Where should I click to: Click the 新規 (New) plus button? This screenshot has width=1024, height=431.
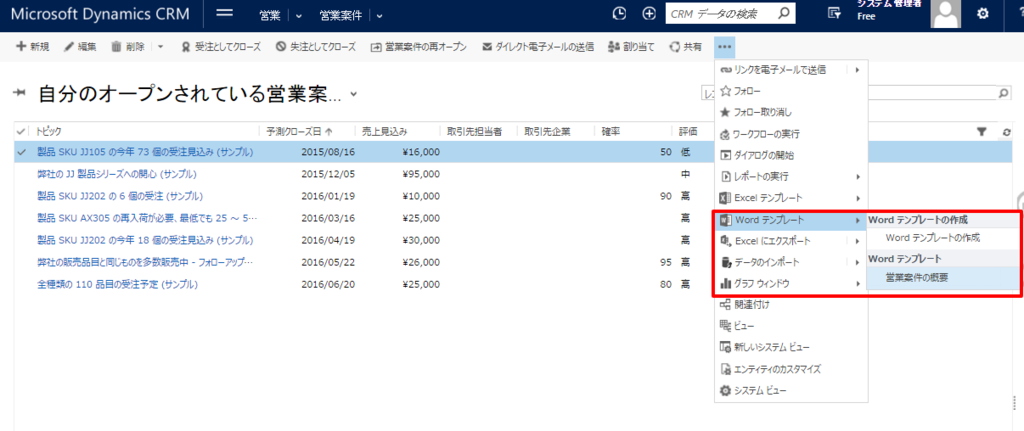coord(33,47)
